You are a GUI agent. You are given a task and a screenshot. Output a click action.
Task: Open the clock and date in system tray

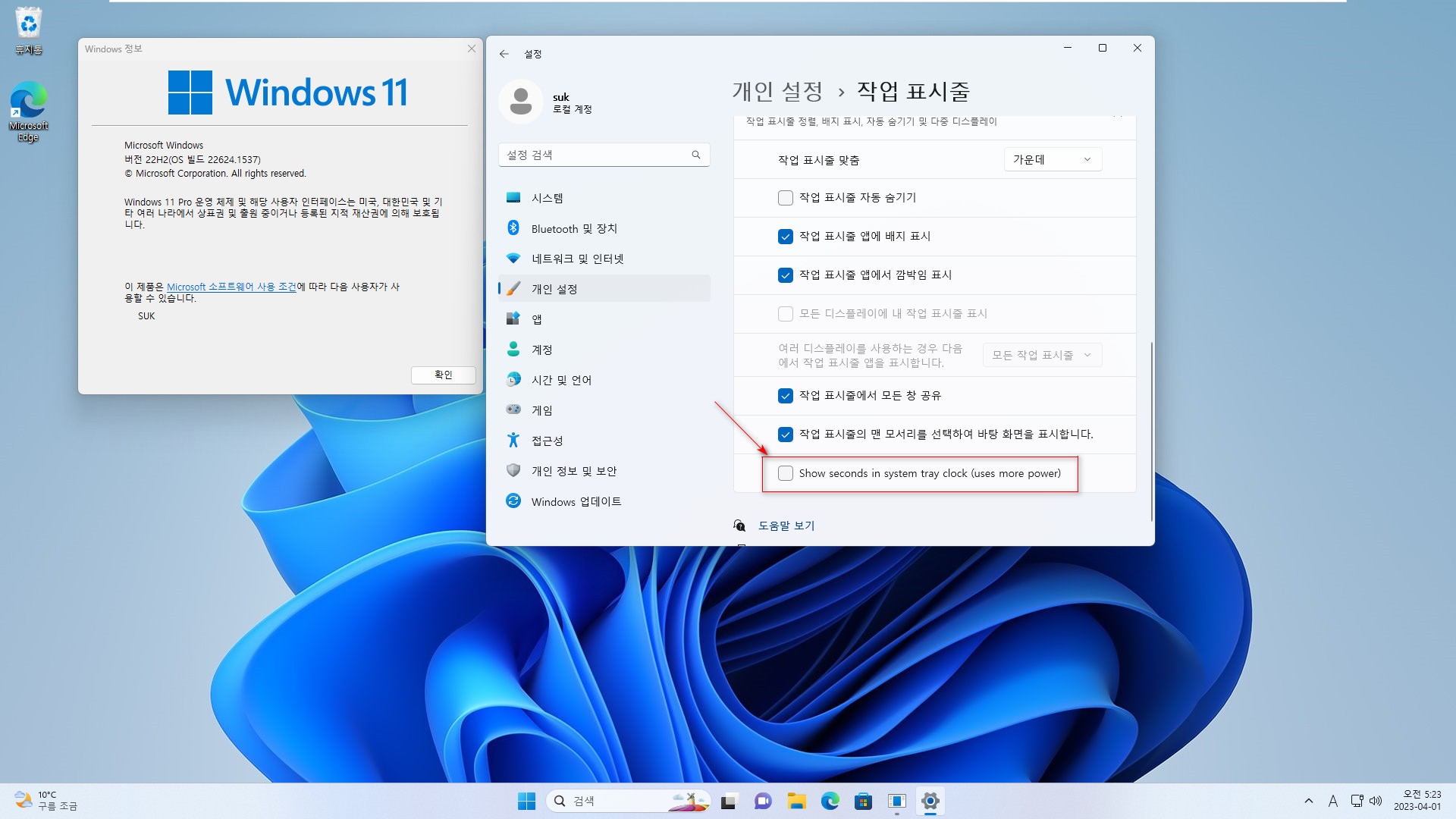(x=1417, y=801)
